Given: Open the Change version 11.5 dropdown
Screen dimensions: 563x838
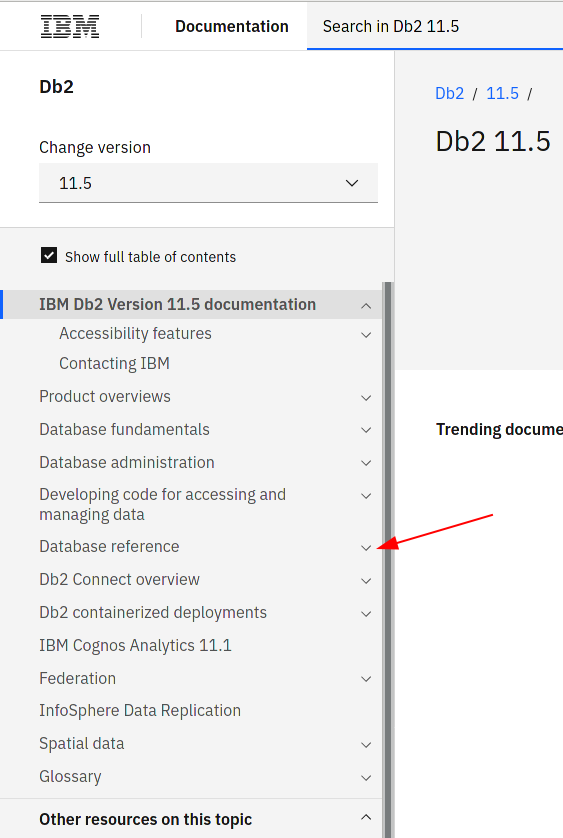Looking at the screenshot, I should [209, 183].
